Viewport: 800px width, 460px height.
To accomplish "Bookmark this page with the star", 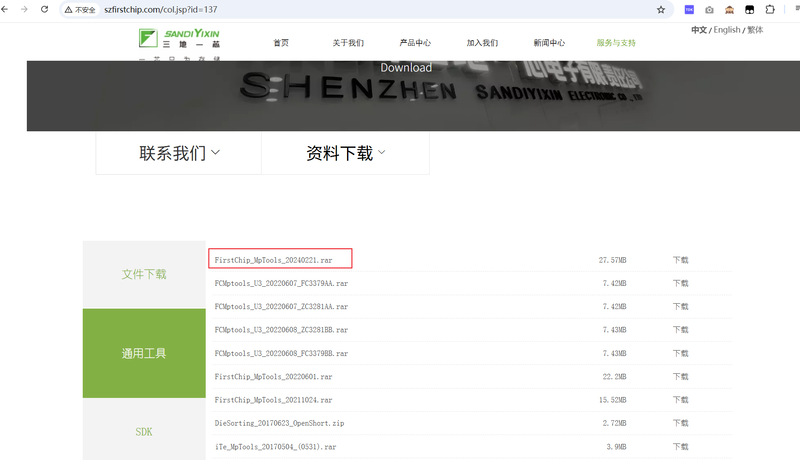I will pos(661,10).
